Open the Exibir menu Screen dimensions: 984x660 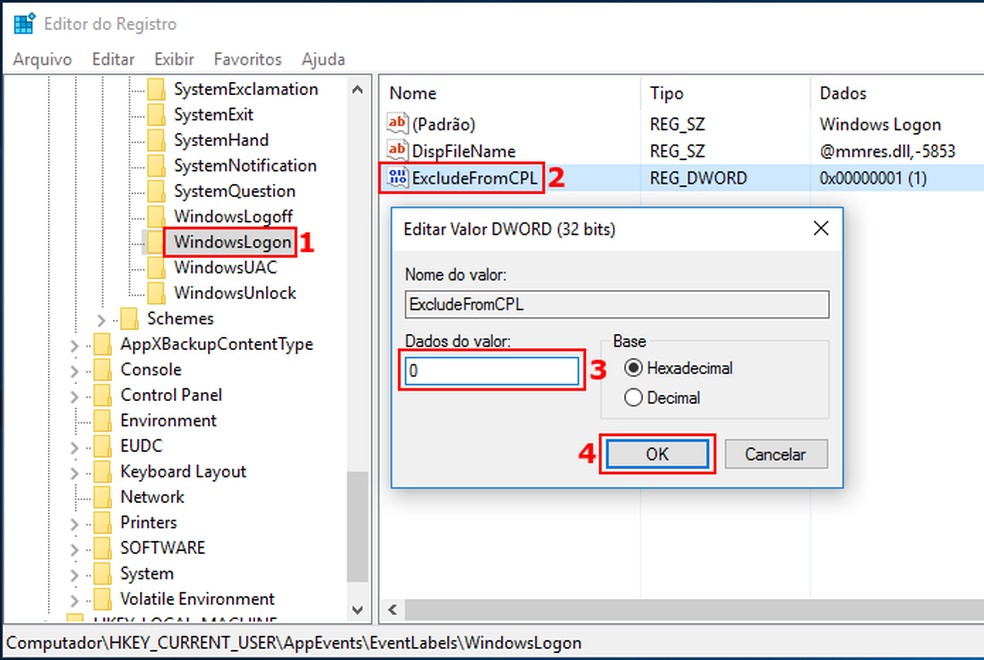pos(173,59)
